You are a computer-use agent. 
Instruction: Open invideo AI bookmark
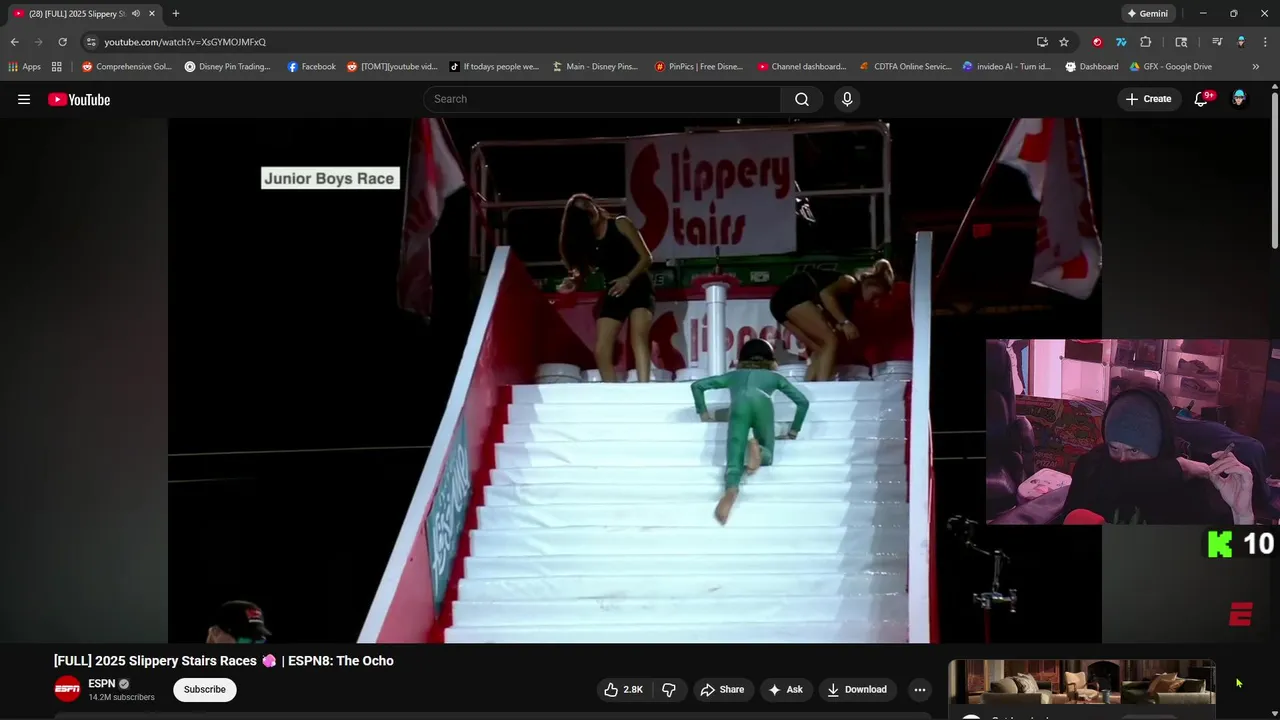[x=1007, y=67]
